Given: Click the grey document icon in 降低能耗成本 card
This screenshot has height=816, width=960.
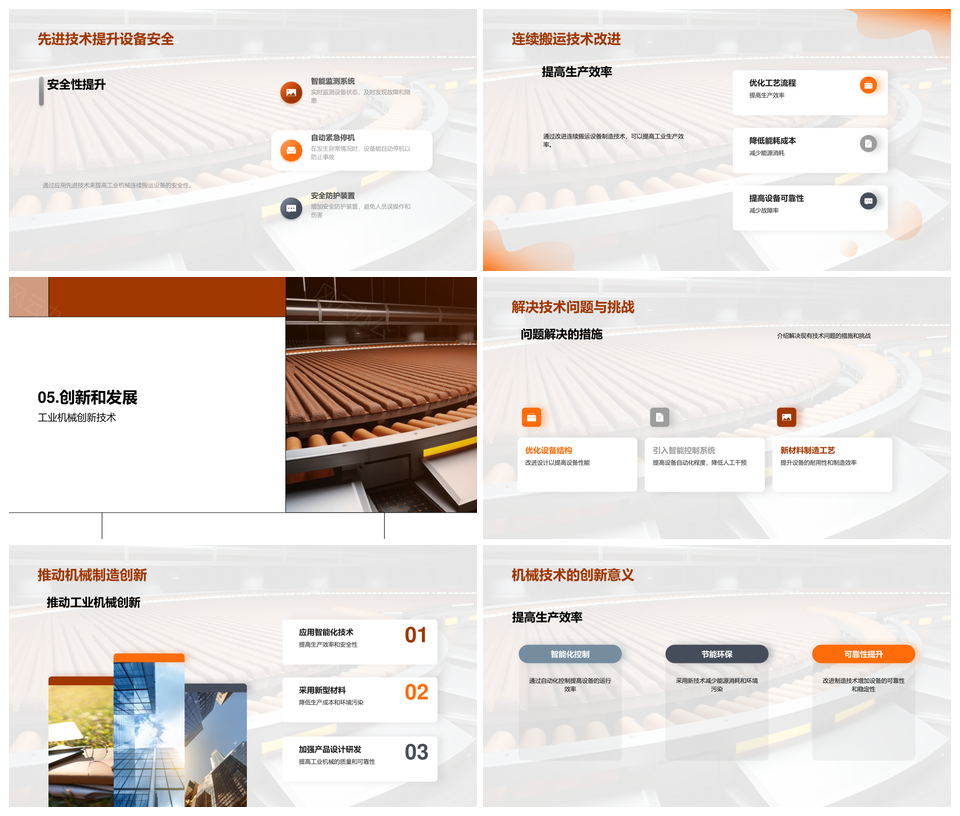Looking at the screenshot, I should (868, 143).
